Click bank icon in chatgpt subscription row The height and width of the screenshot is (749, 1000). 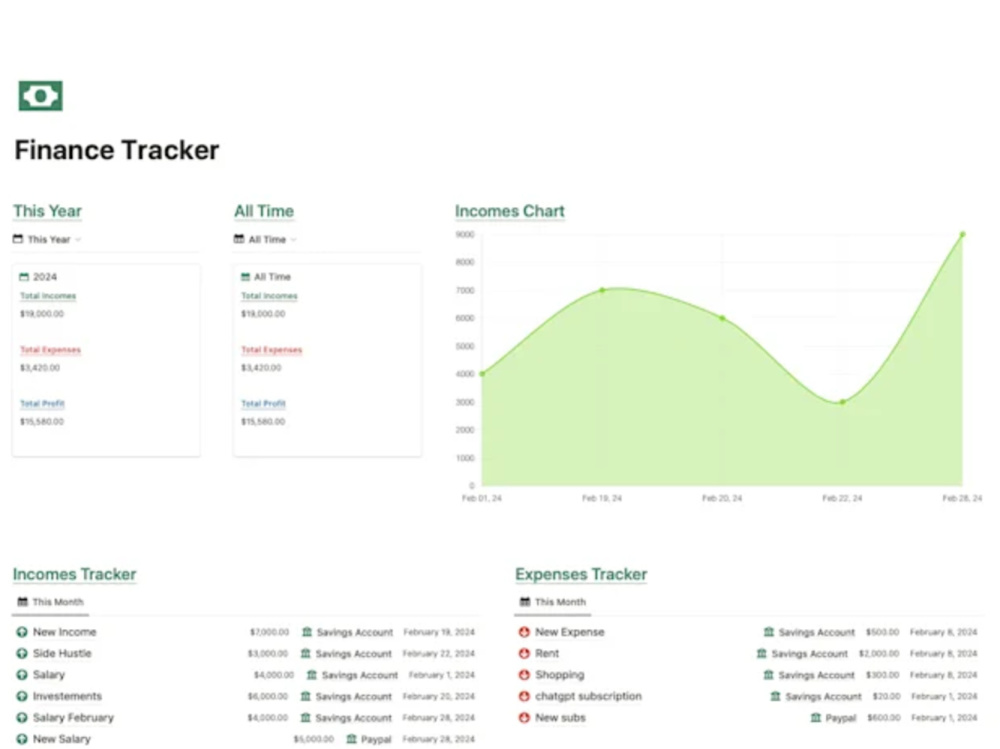point(776,696)
